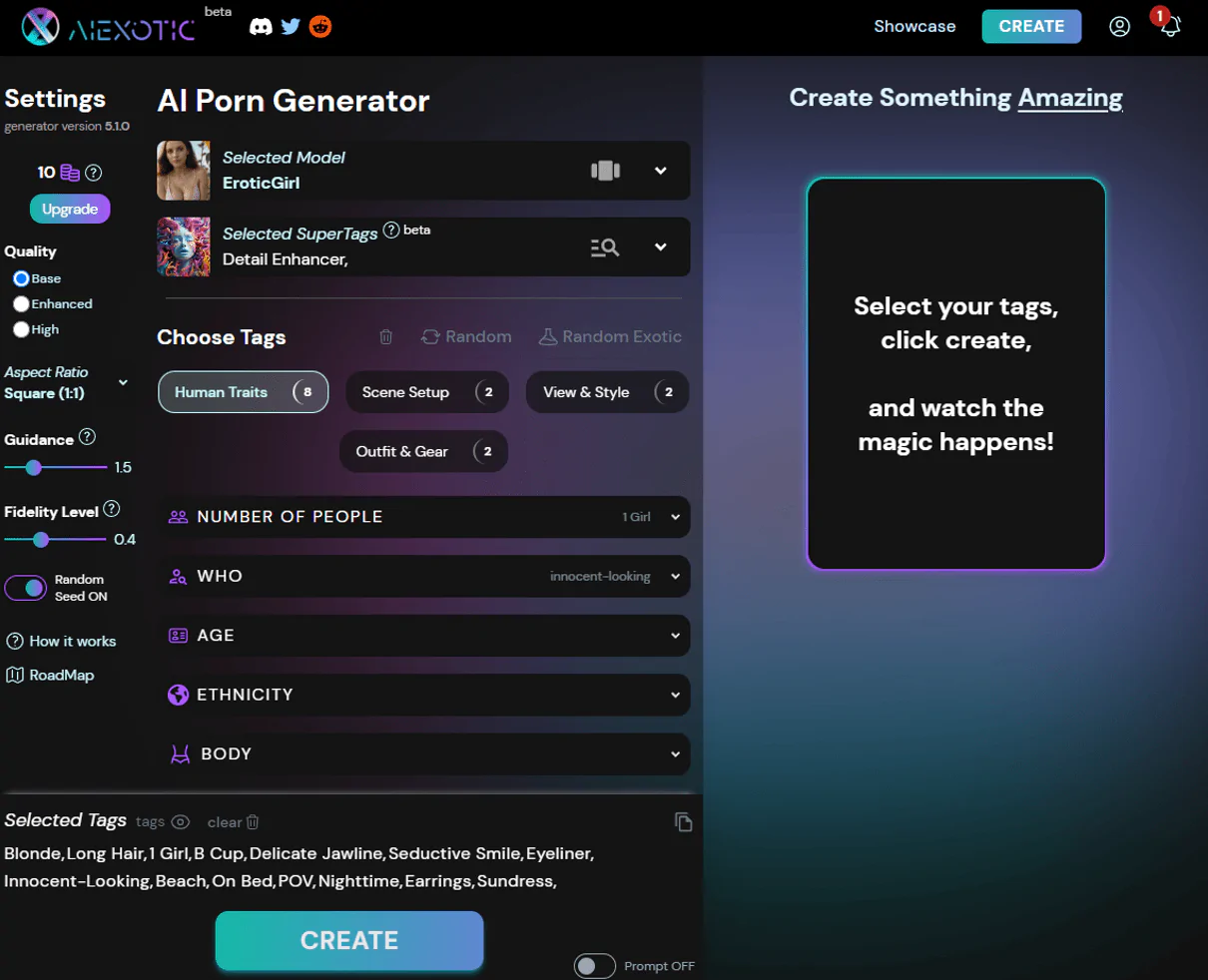
Task: Switch to the View & Style tab
Action: coord(607,392)
